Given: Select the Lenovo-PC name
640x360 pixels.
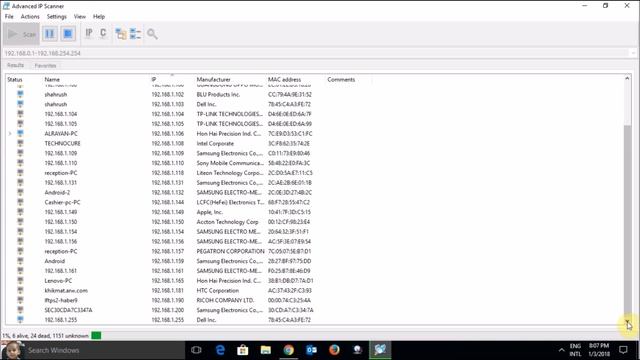Looking at the screenshot, I should point(58,280).
